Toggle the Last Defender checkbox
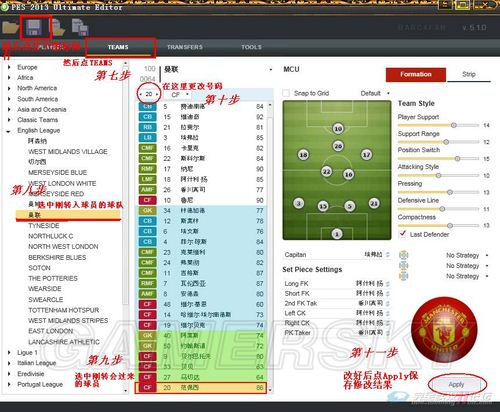Image resolution: width=500 pixels, height=412 pixels. click(402, 234)
